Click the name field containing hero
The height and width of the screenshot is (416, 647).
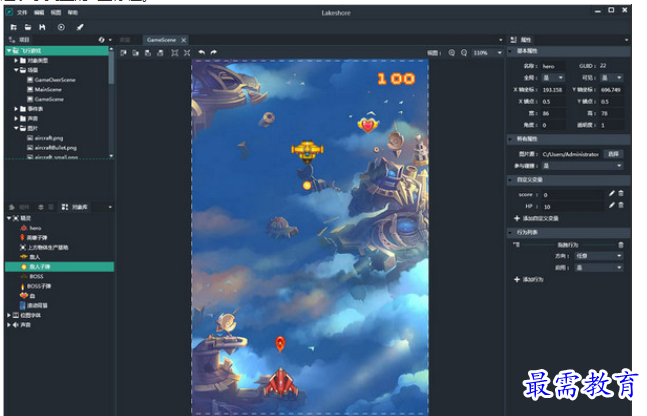coord(553,66)
